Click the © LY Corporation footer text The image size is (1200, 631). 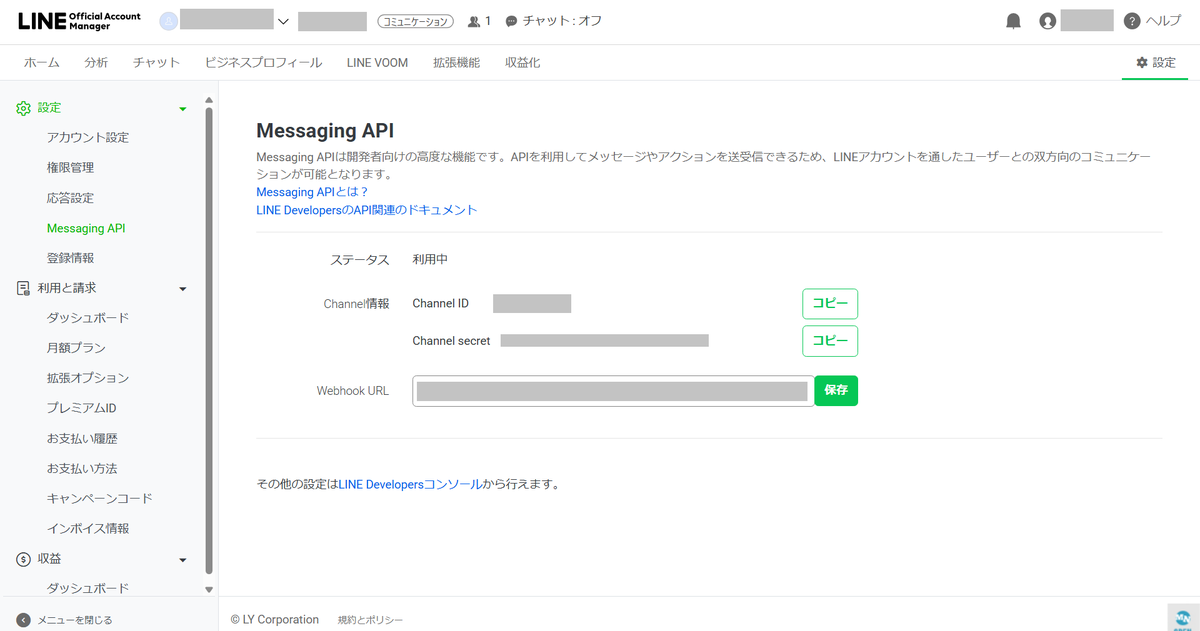(x=274, y=620)
